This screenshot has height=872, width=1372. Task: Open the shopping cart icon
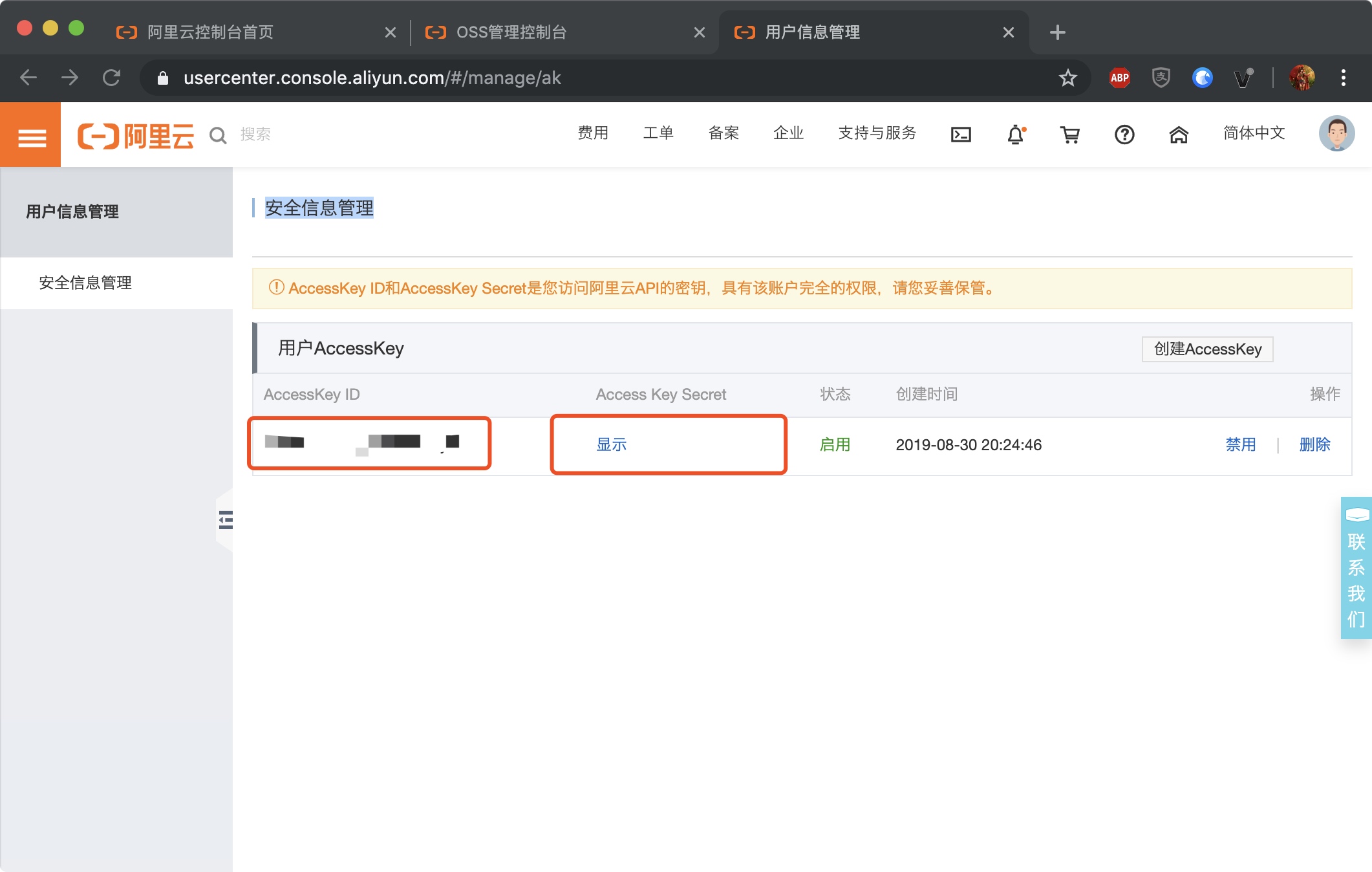(x=1070, y=135)
